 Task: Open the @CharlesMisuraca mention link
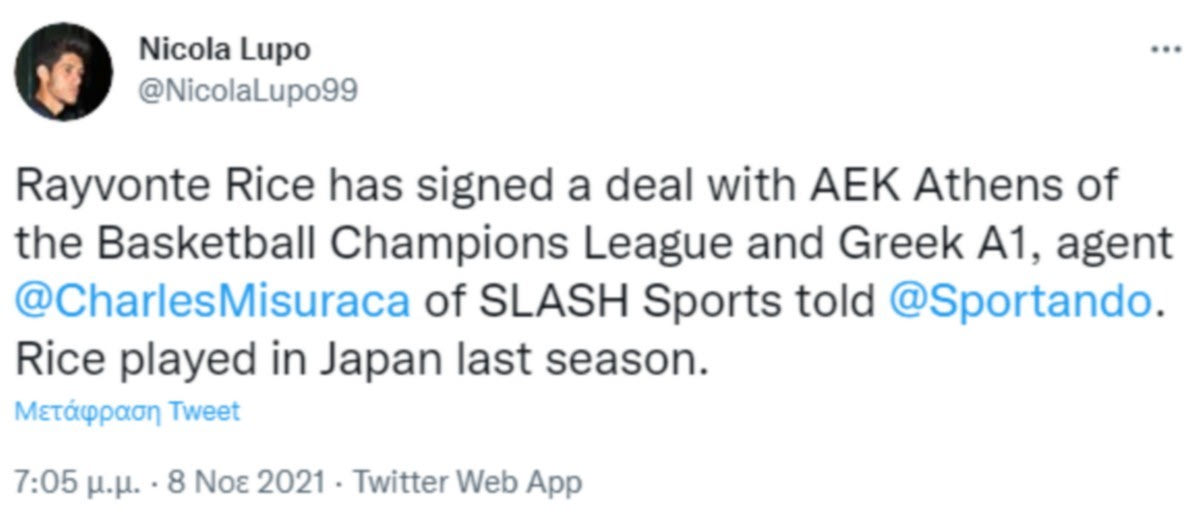pos(214,301)
